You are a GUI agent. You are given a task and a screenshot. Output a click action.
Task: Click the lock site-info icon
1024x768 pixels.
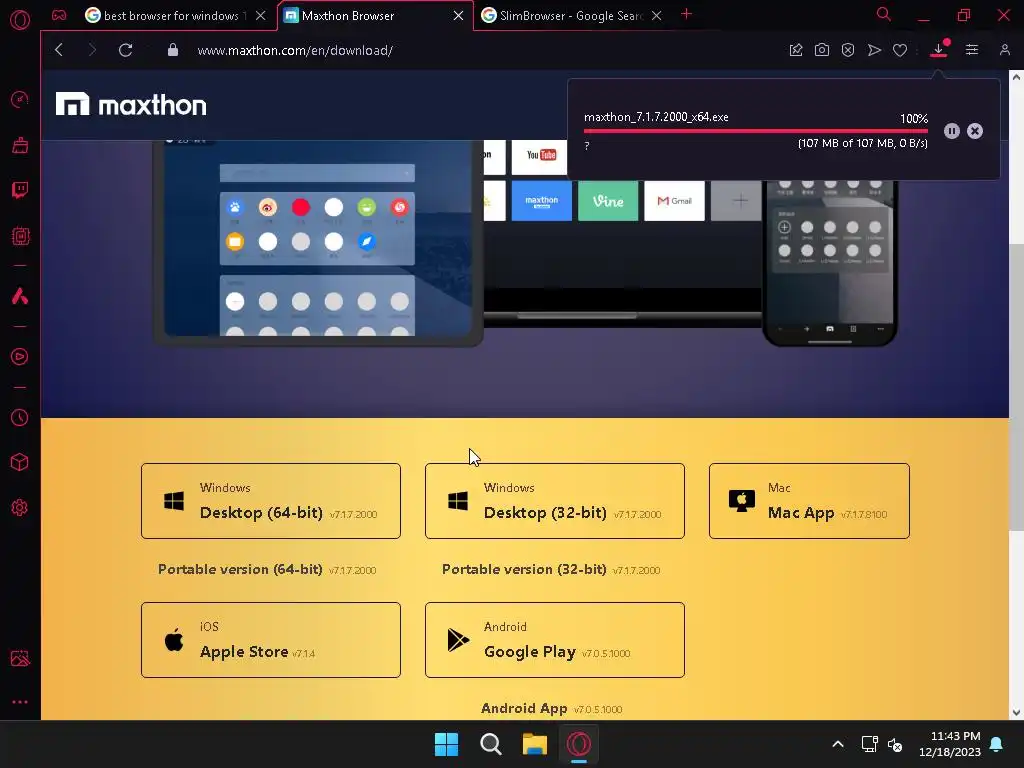pyautogui.click(x=172, y=50)
